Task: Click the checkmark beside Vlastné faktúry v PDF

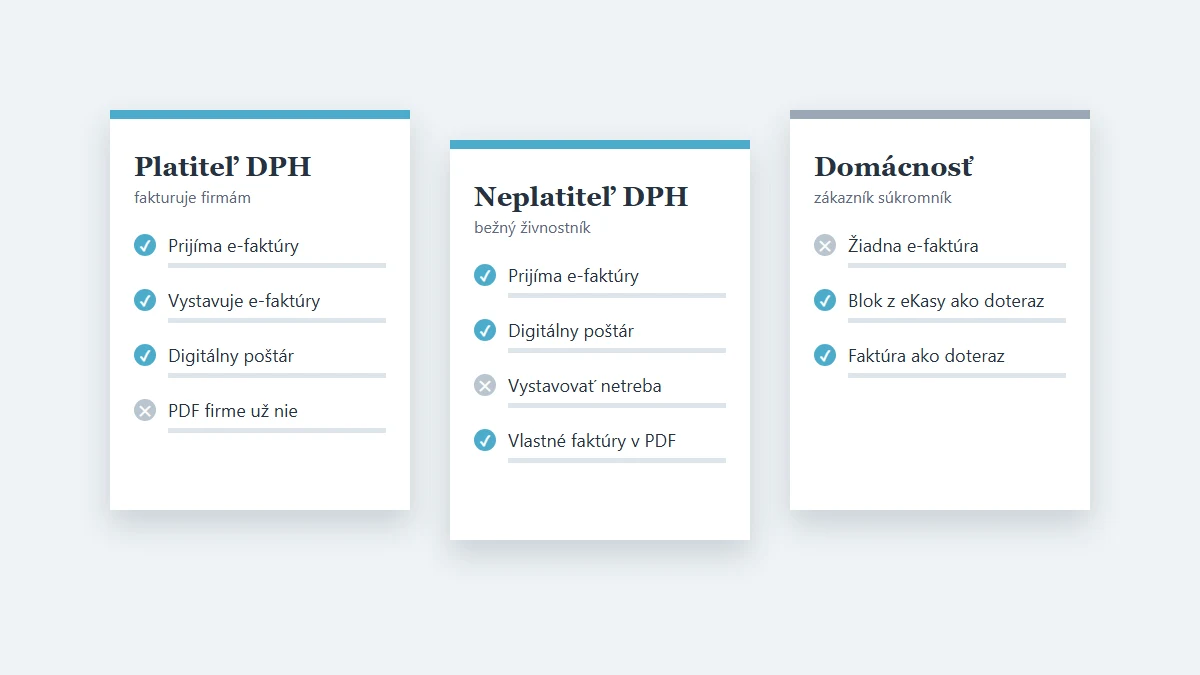Action: [x=485, y=440]
